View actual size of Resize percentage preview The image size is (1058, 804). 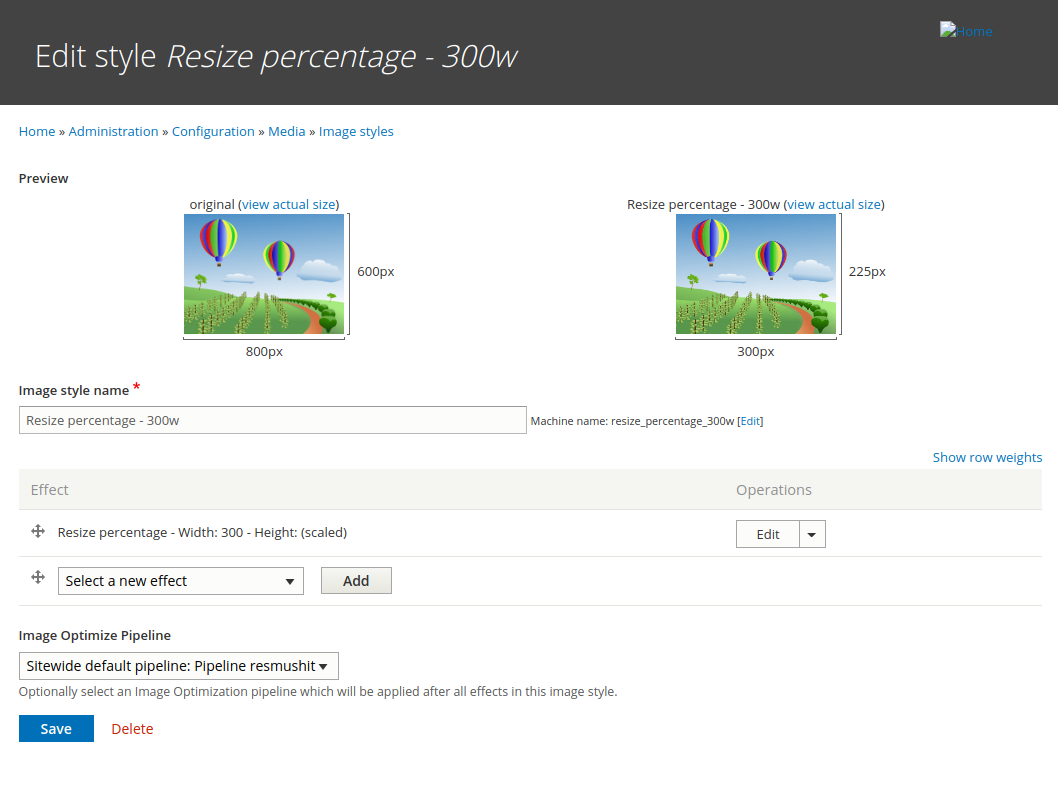834,204
